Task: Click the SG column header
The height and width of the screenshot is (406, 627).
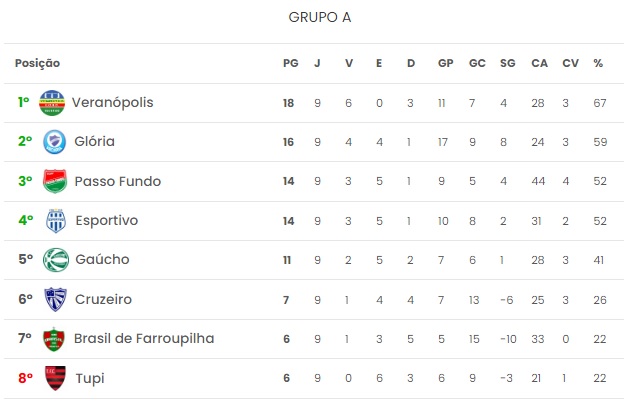Action: (507, 63)
